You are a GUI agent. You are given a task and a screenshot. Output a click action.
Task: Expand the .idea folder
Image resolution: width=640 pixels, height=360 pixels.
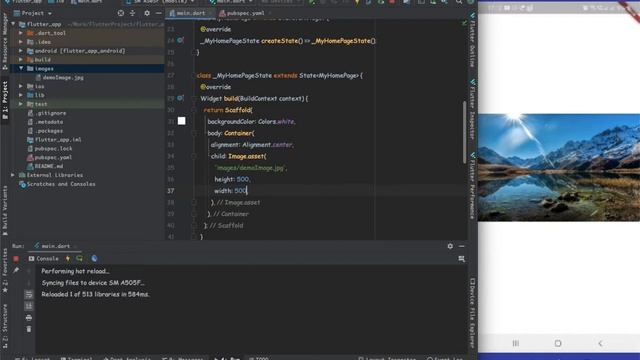click(x=21, y=42)
